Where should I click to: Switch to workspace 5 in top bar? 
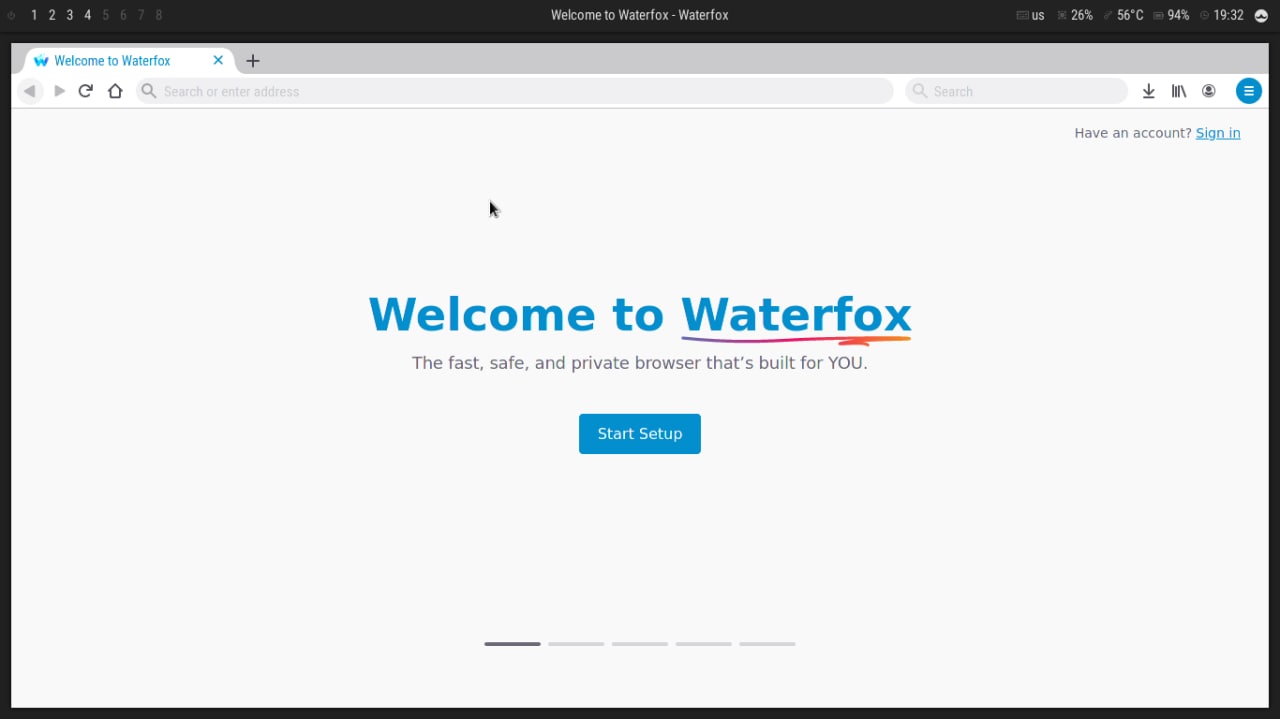click(x=106, y=15)
